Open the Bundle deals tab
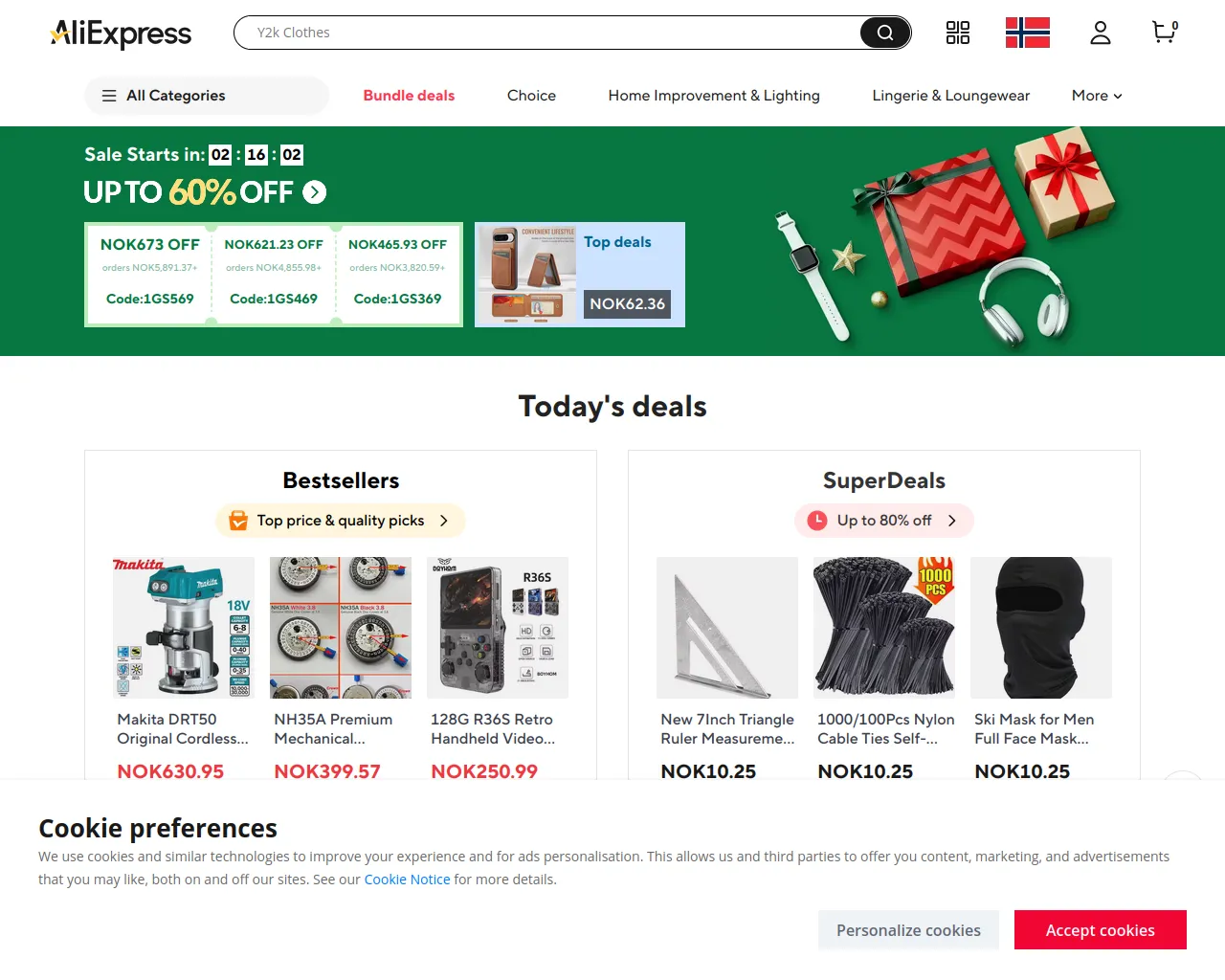 (x=409, y=96)
